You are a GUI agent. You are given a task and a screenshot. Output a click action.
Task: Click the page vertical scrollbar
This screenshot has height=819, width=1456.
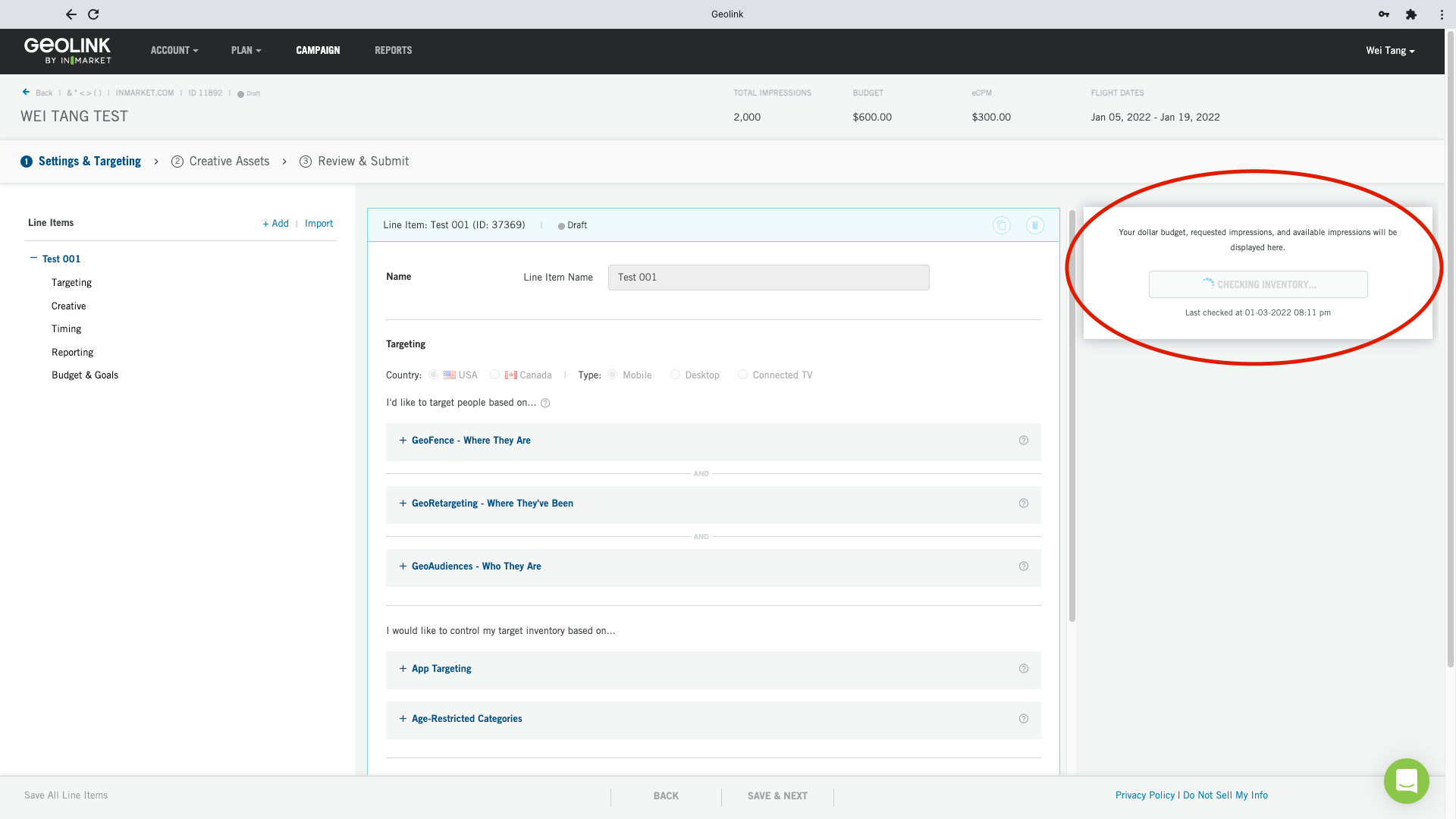pos(1451,349)
